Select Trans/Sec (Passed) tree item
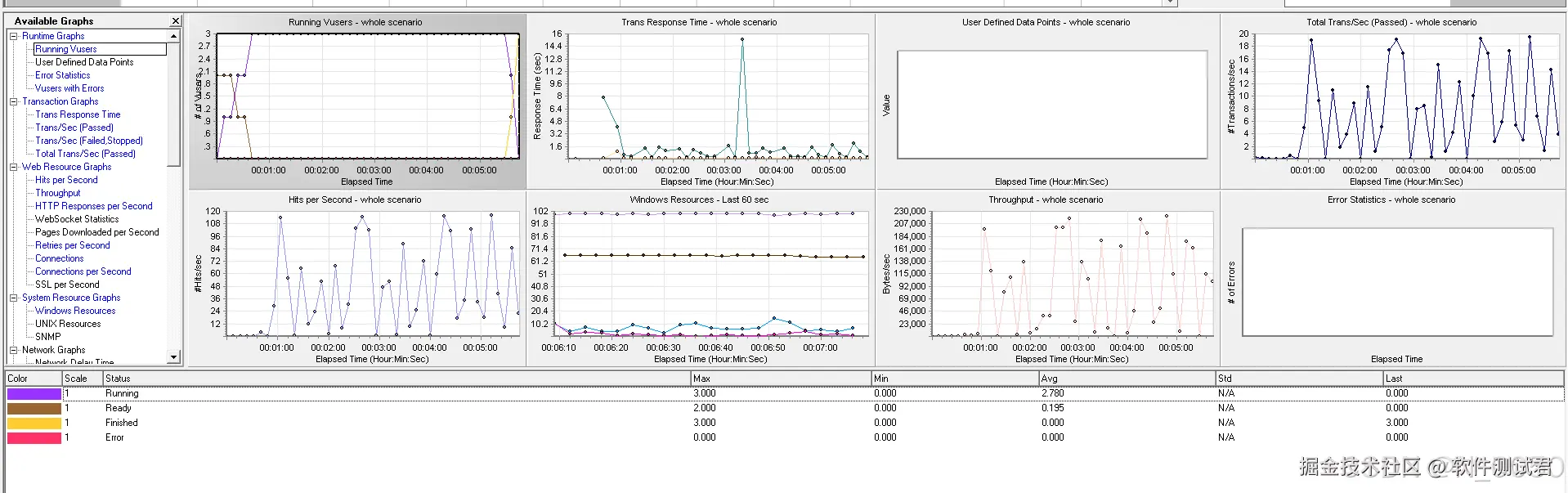The width and height of the screenshot is (1568, 493). [x=74, y=128]
